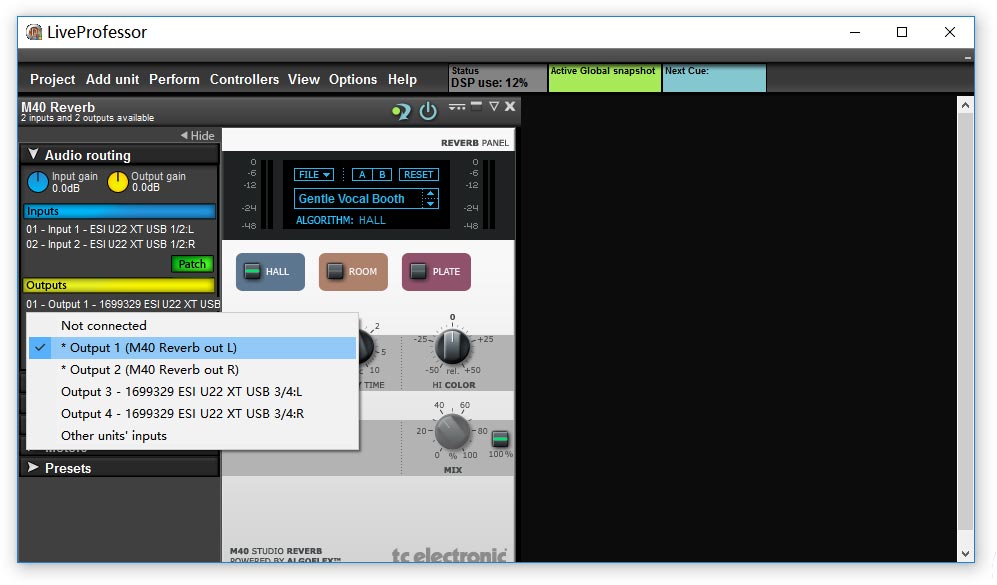
Task: Select input 02 - Input 2 ESI U22 XT USB 1/2:R
Action: (111, 244)
